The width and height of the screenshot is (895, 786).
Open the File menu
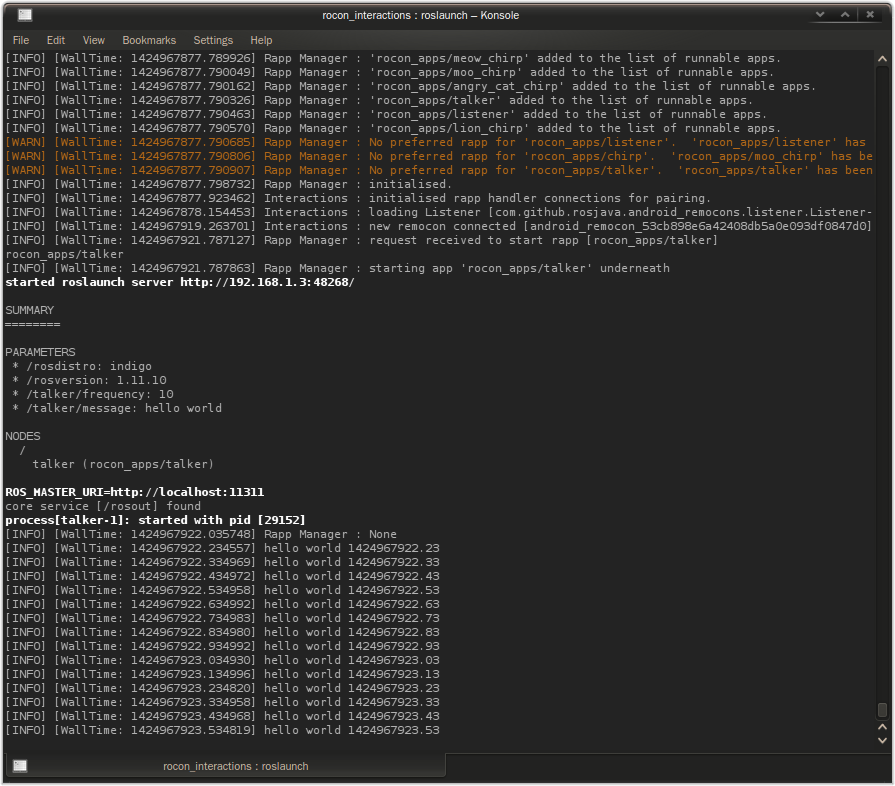pos(21,40)
